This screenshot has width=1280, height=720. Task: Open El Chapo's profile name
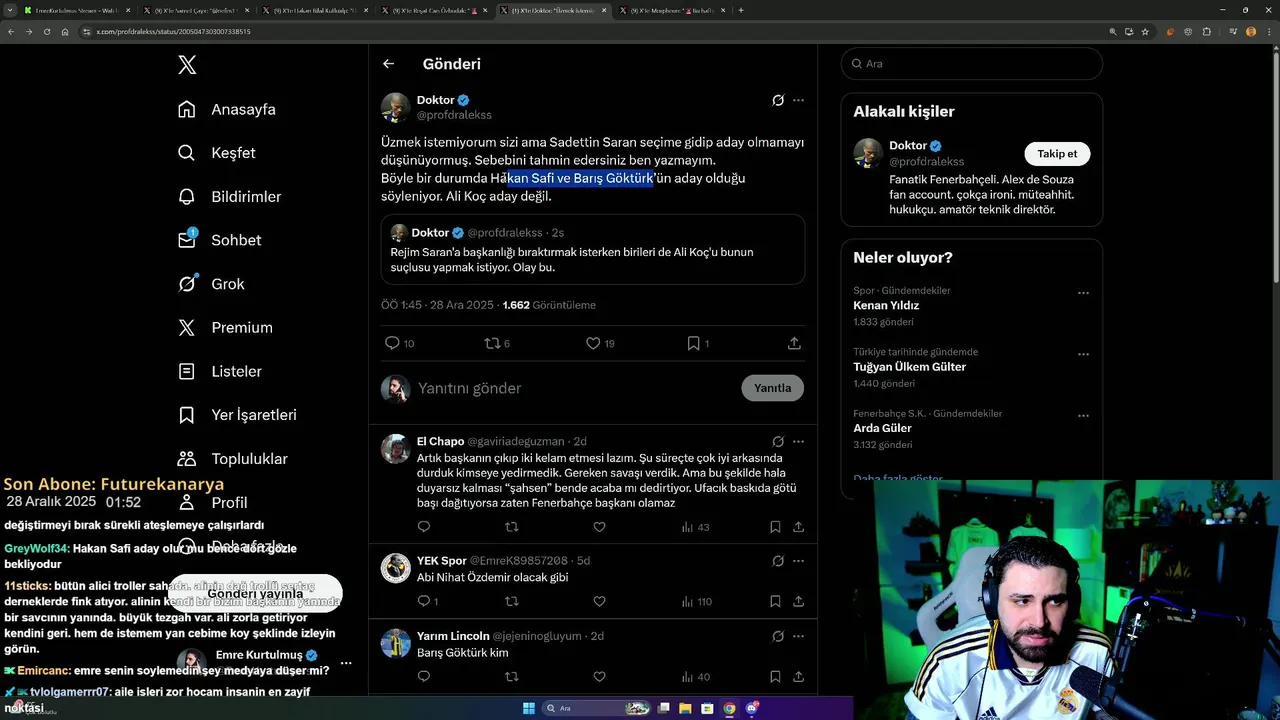pos(440,441)
